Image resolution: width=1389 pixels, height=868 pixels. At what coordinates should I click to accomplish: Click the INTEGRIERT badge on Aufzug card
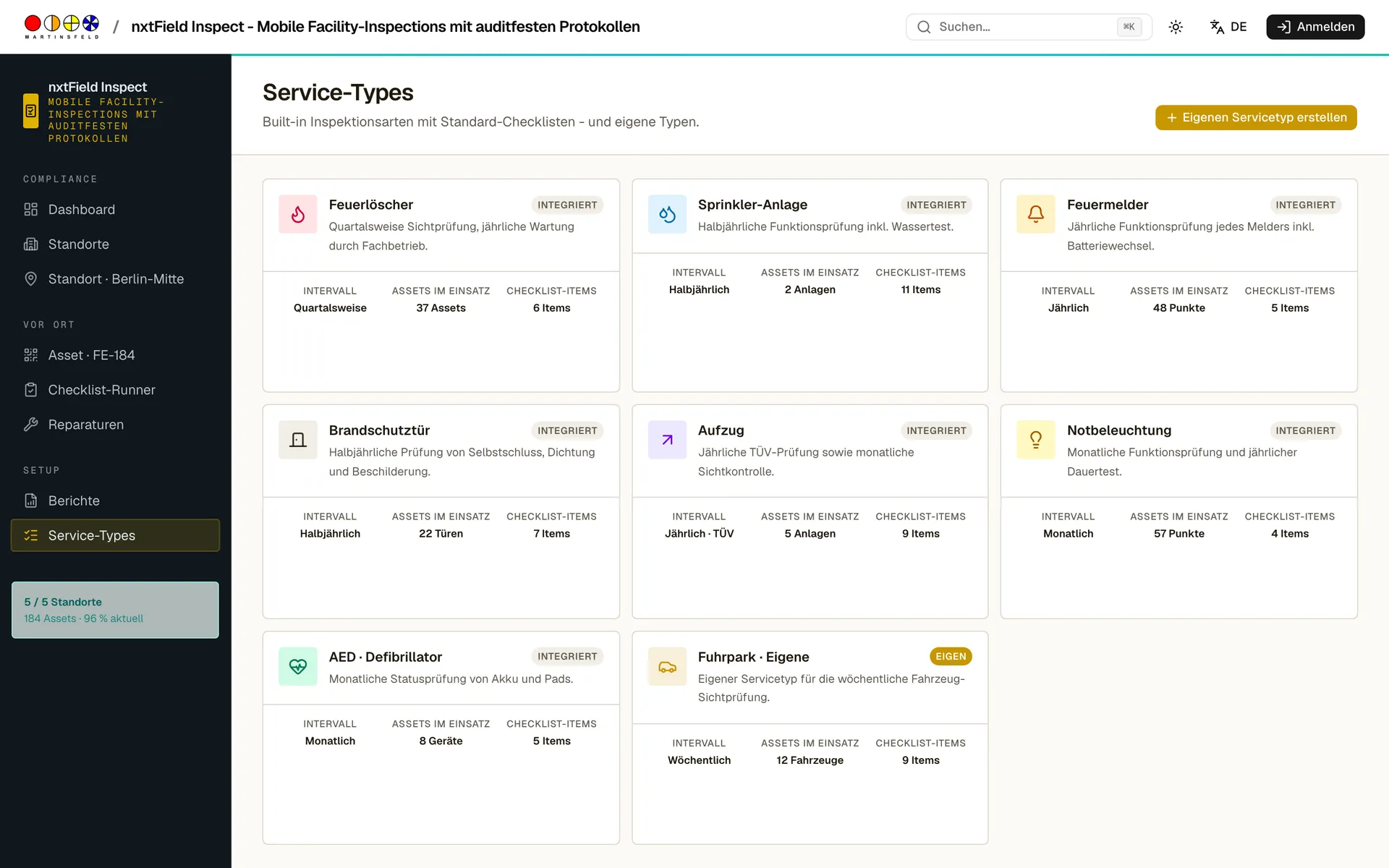[x=936, y=430]
